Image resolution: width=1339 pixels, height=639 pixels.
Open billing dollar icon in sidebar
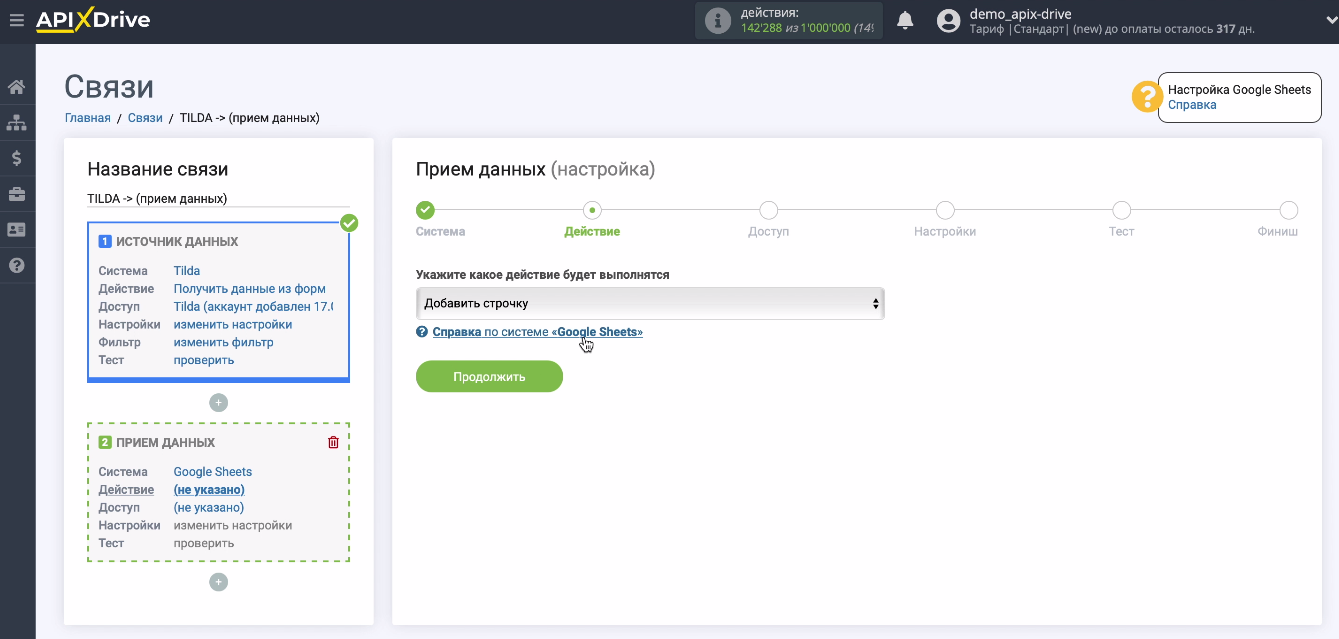coord(17,158)
